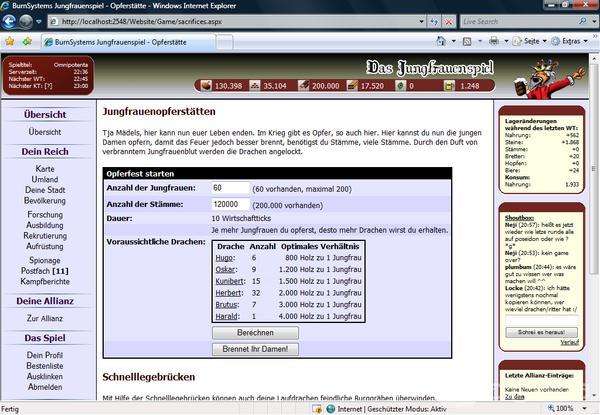This screenshot has width=600, height=415.
Task: Click the search magnifier icon
Action: (x=582, y=21)
